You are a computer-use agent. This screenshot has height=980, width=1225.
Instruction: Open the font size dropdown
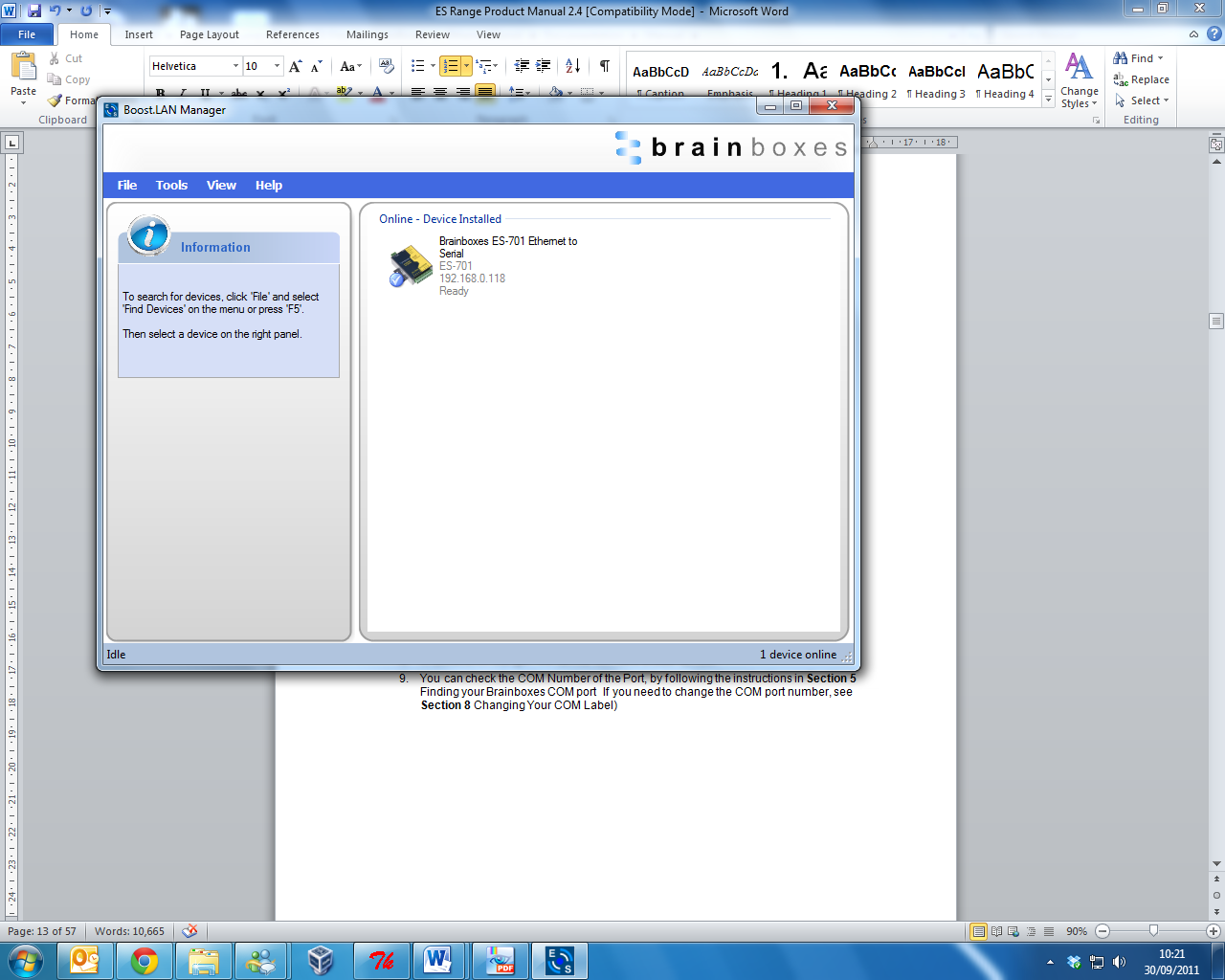coord(277,66)
